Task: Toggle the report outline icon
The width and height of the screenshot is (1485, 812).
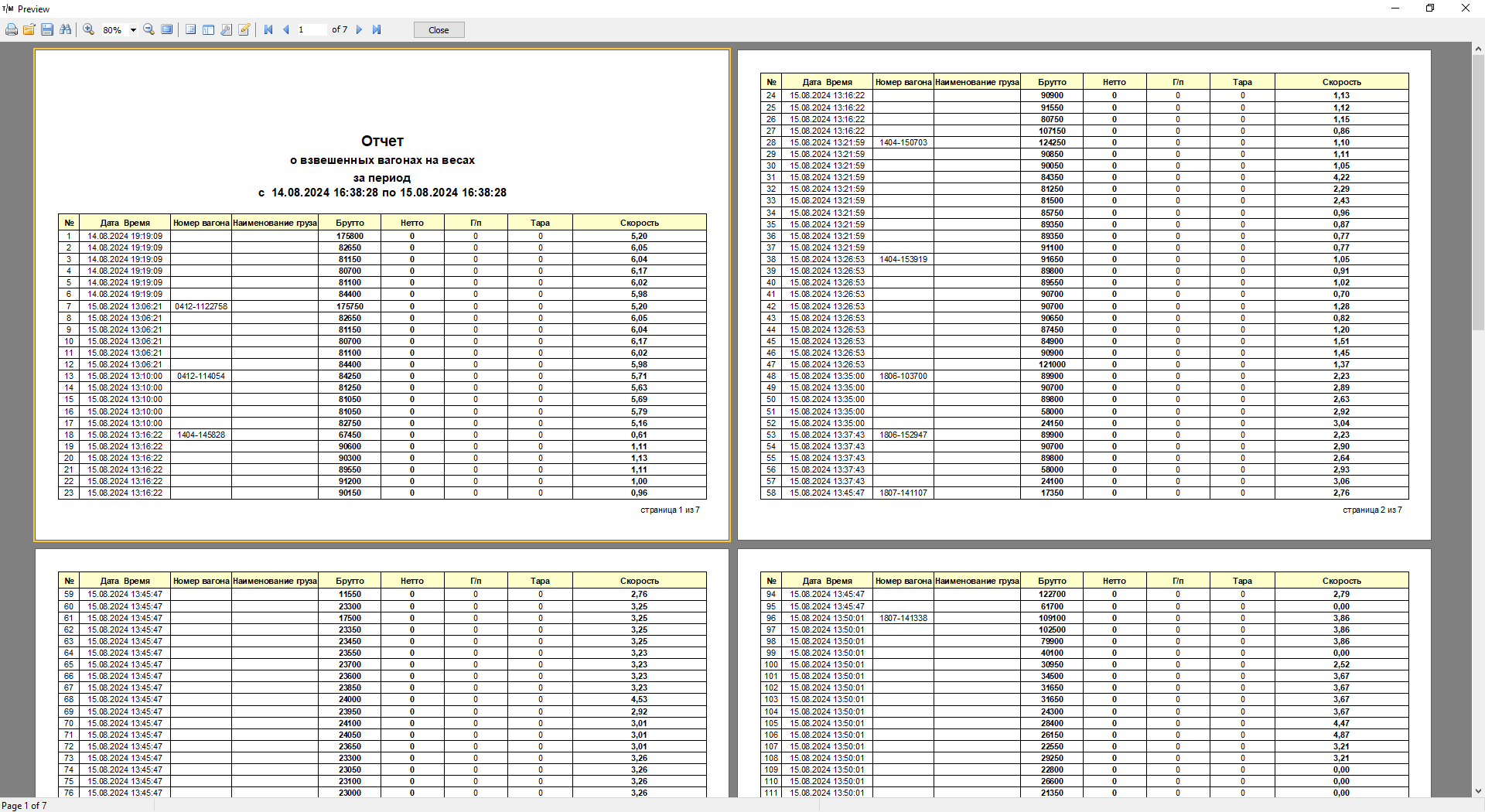Action: pos(190,29)
